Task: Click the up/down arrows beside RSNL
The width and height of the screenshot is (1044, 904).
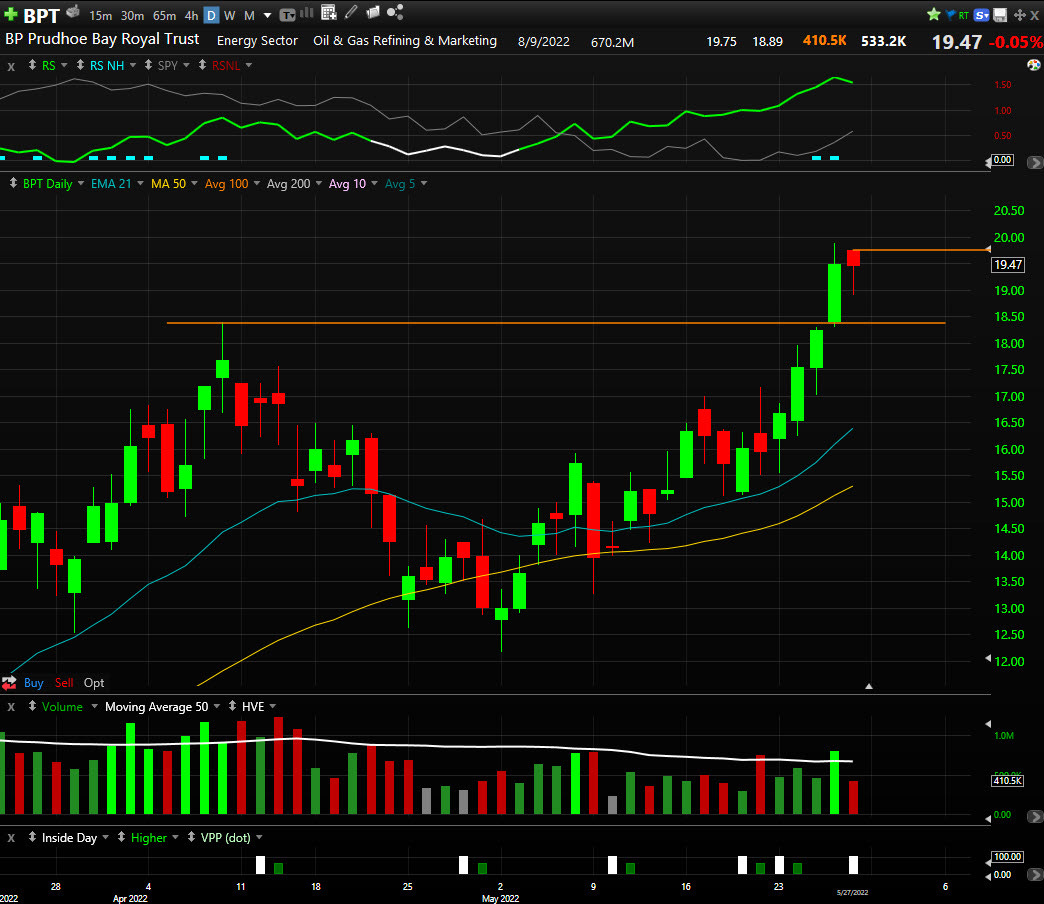Action: pyautogui.click(x=202, y=65)
